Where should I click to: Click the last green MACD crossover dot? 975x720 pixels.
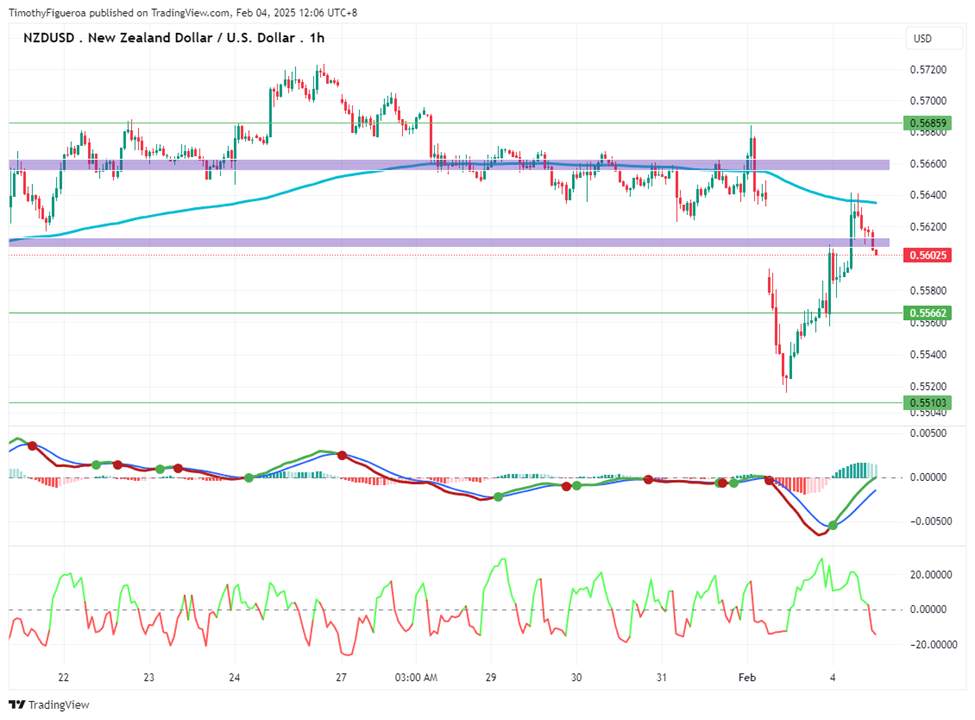pos(833,526)
